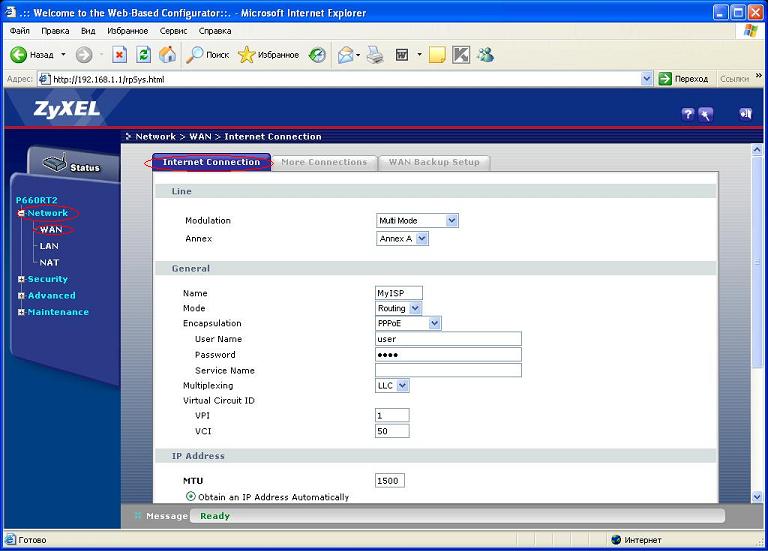The image size is (768, 551).
Task: Open the ZyXEL wizard wand icon
Action: point(705,114)
